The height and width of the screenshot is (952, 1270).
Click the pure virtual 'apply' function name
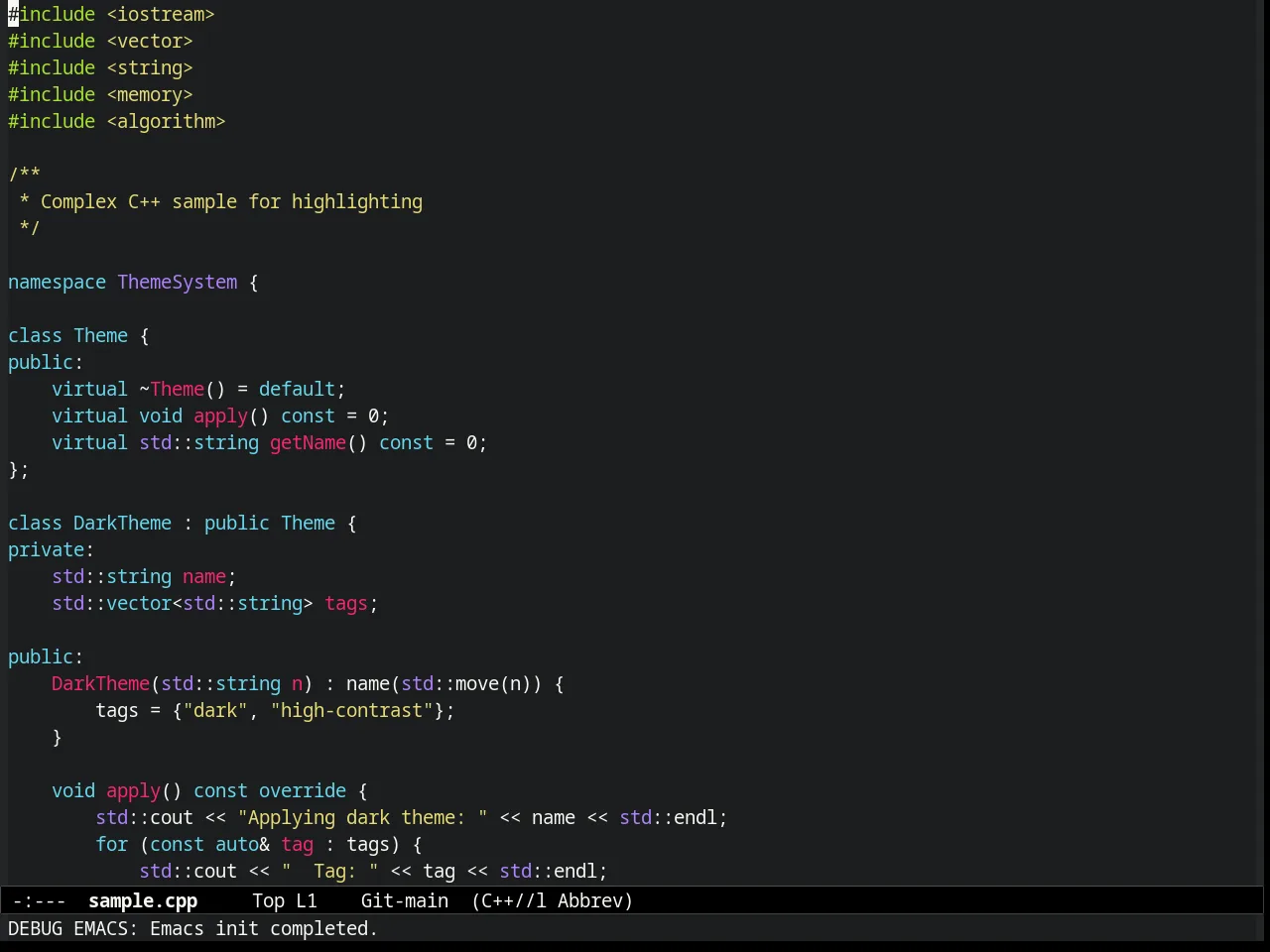pyautogui.click(x=220, y=416)
